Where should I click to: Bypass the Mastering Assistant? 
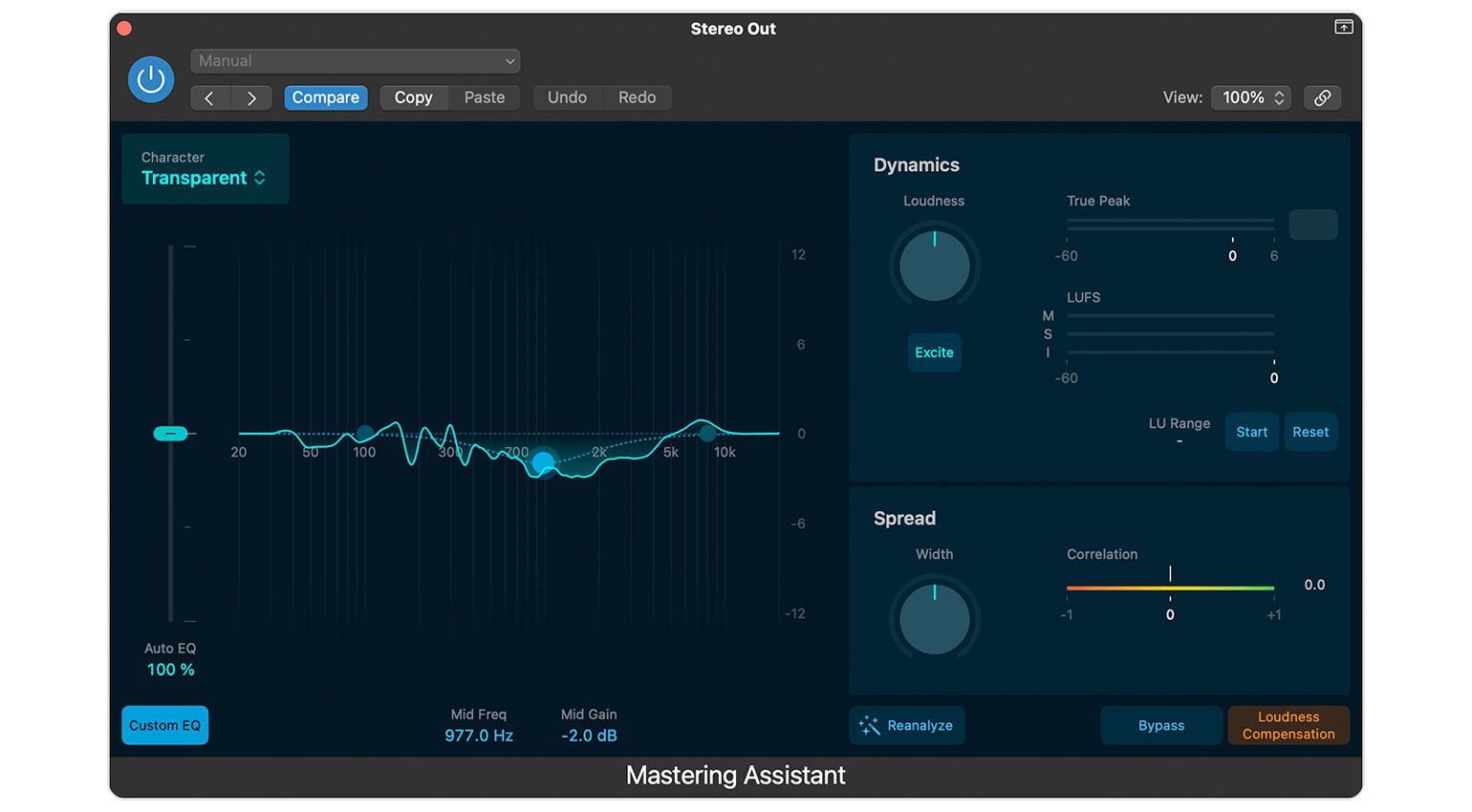[x=1160, y=725]
